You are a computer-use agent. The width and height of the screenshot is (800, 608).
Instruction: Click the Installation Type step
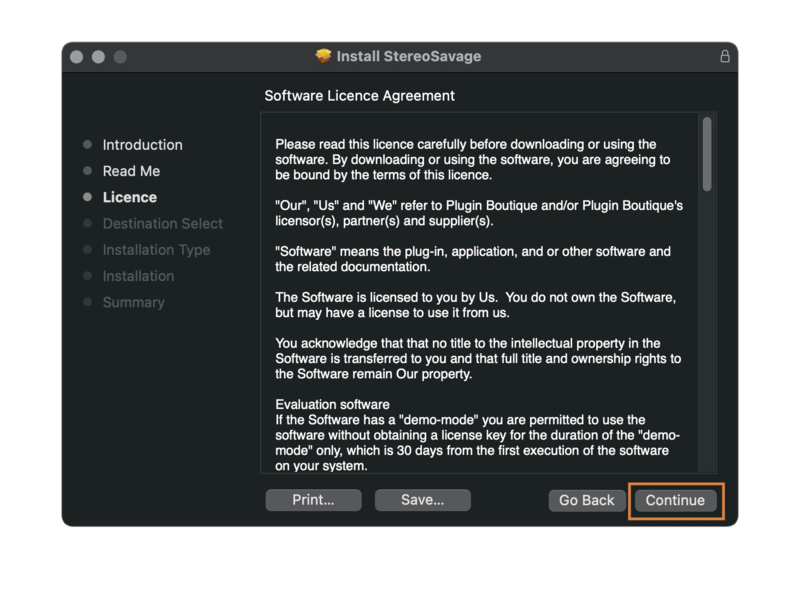tap(155, 250)
